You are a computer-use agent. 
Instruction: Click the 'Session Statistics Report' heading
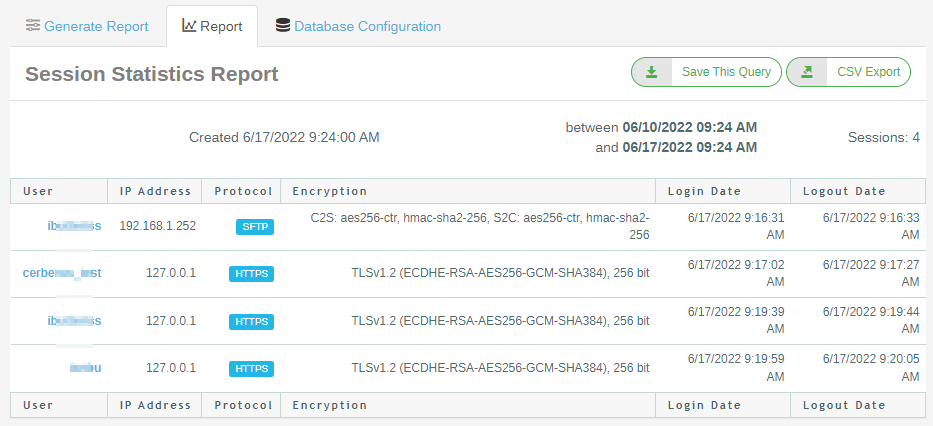coord(152,74)
